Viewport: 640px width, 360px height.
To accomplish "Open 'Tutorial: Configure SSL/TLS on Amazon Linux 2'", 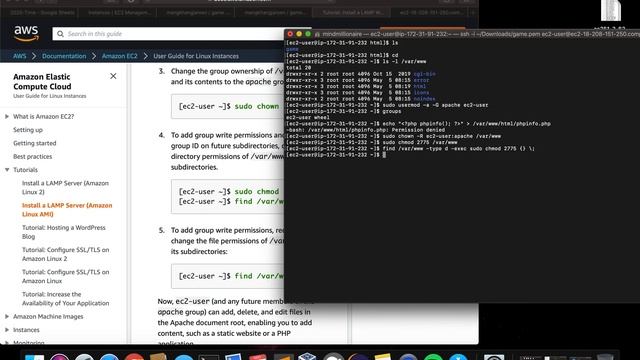I will 66,254.
